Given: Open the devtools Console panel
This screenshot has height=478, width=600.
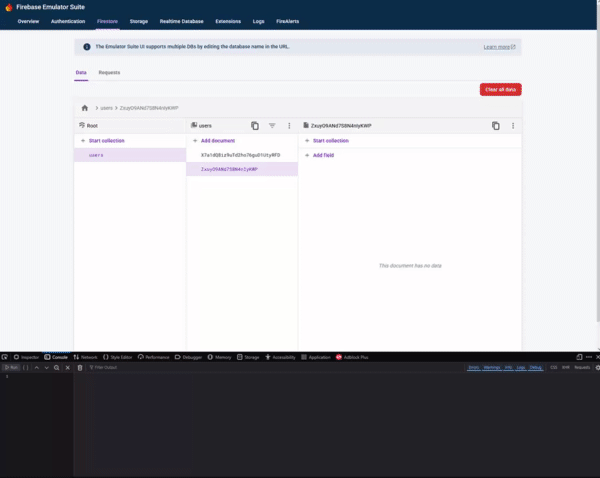Looking at the screenshot, I should tap(56, 357).
